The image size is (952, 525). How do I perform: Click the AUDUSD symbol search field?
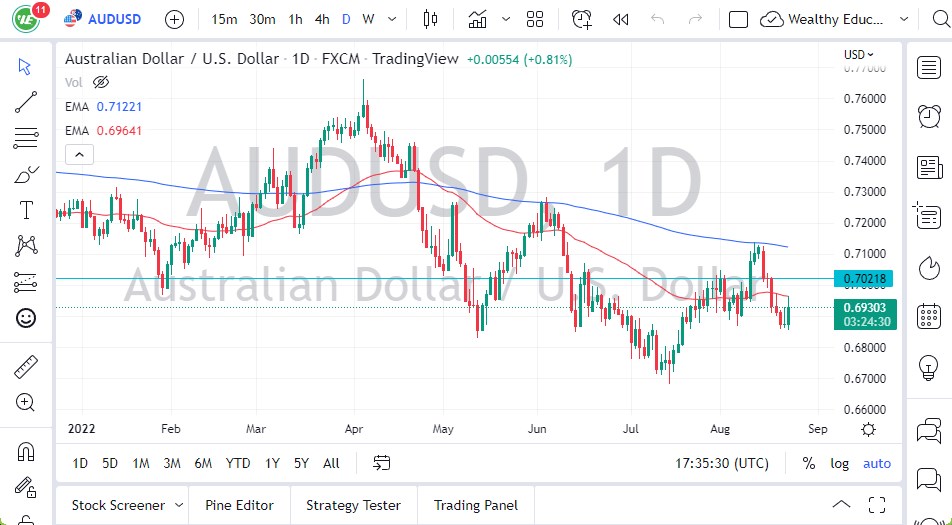[x=107, y=19]
